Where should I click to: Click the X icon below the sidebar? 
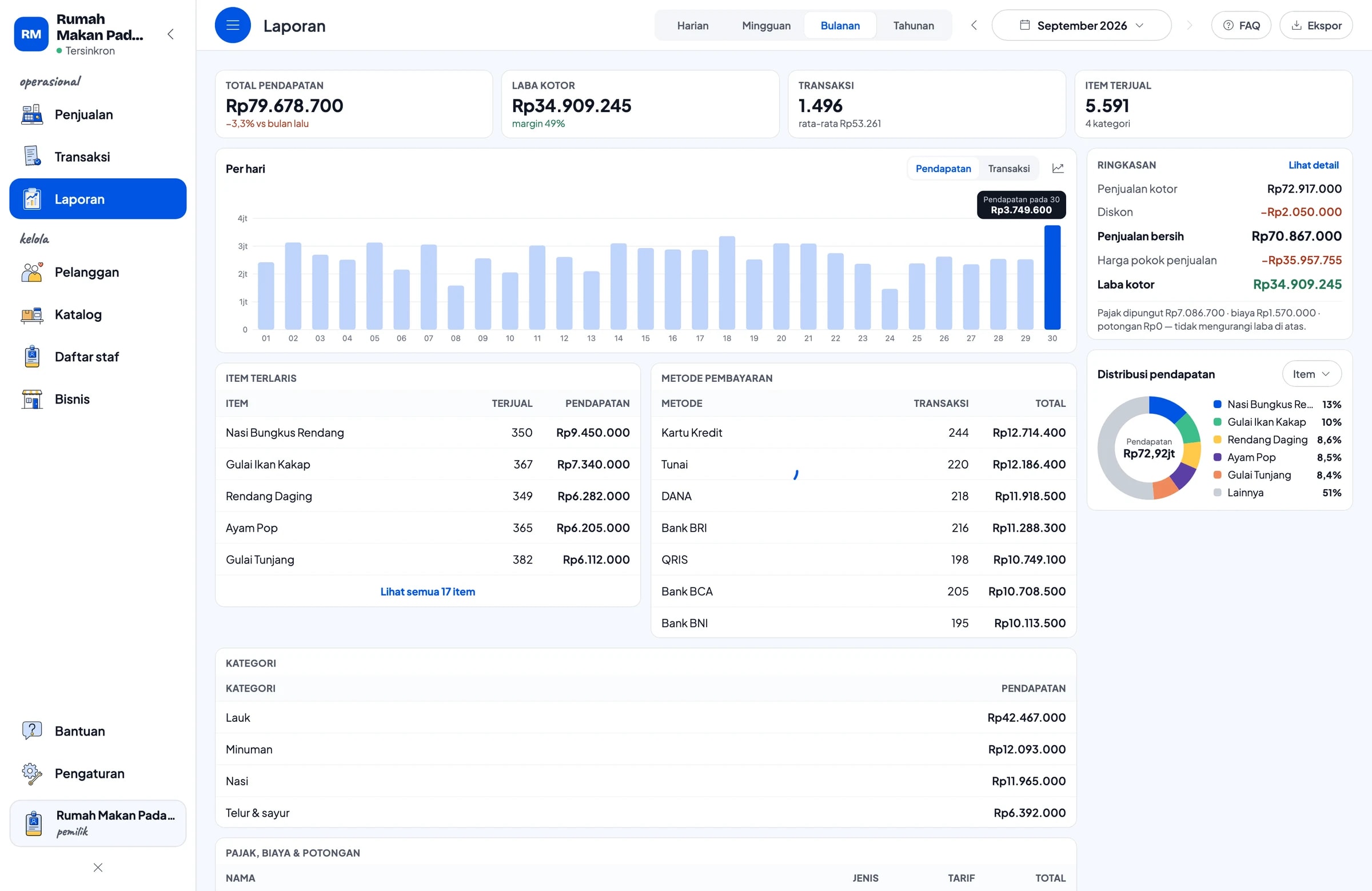[x=98, y=868]
